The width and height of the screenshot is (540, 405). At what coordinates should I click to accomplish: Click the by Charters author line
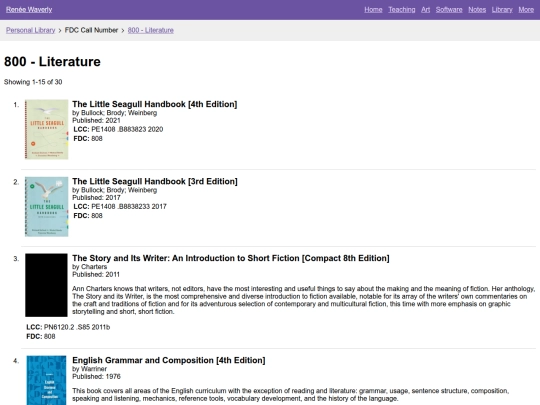90,267
